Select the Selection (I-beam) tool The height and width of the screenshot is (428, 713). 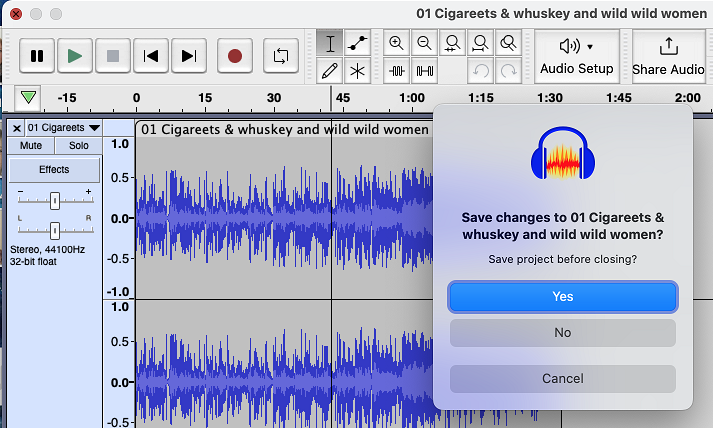point(330,43)
